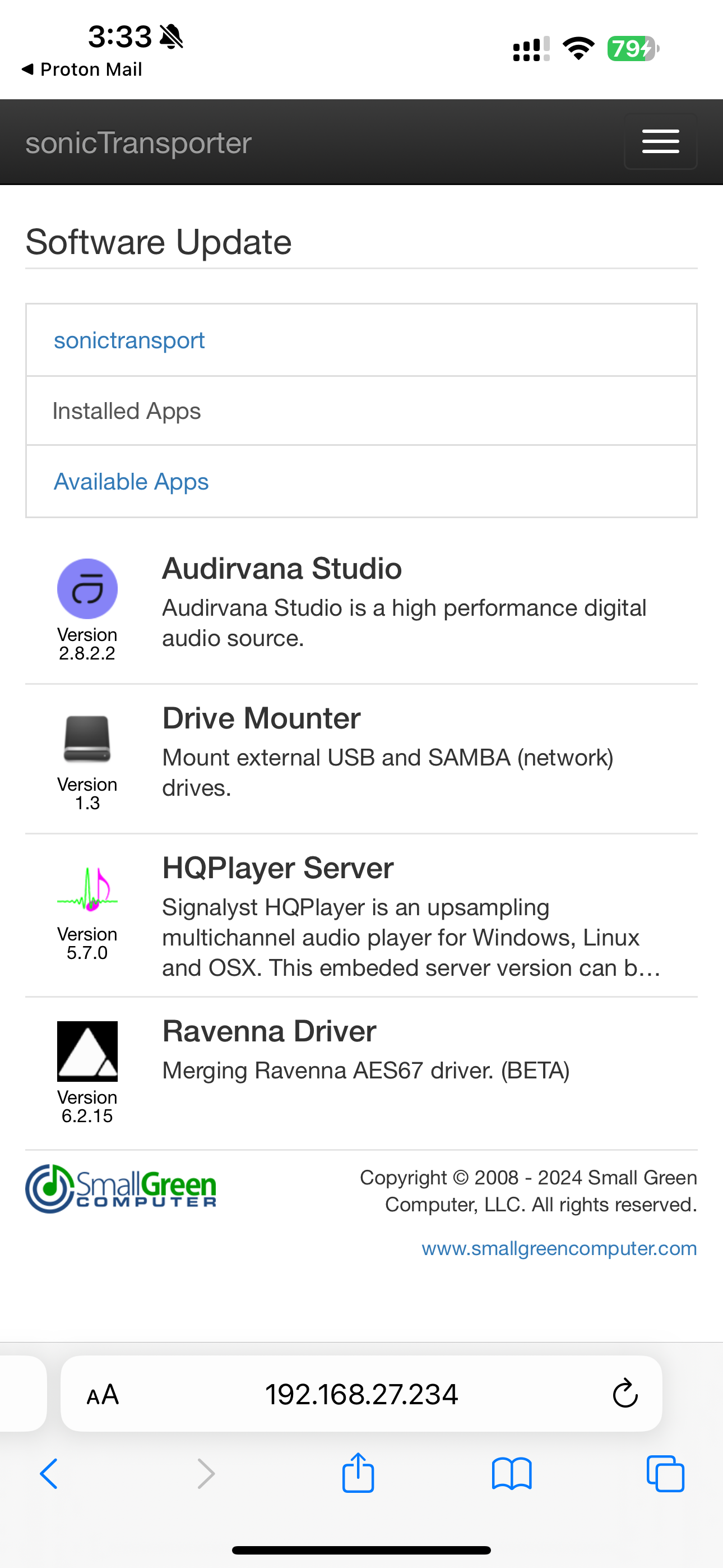Tap the HQPlayer Server waveform icon
The image size is (723, 1568).
coord(87,889)
